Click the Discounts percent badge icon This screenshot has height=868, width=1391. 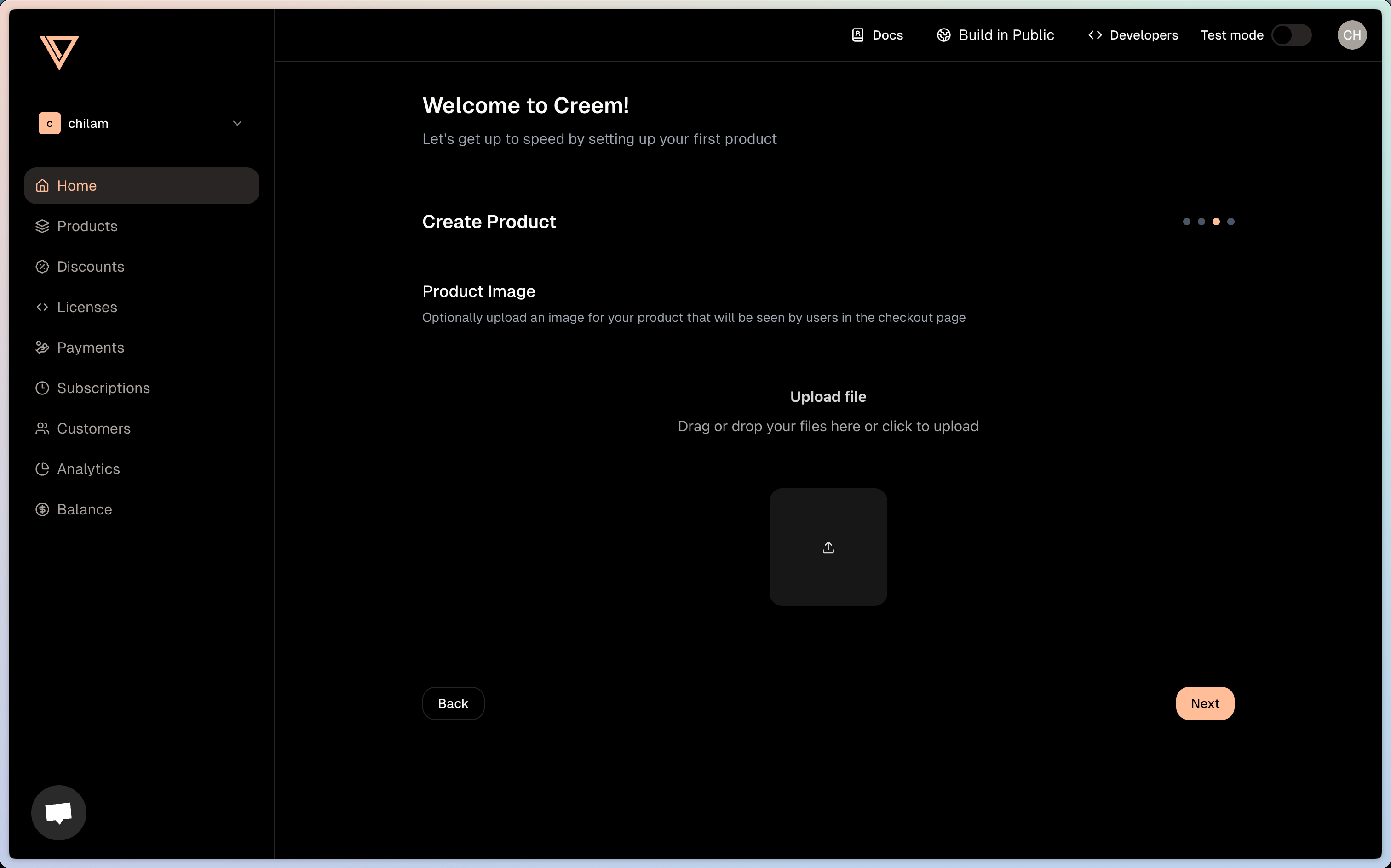pos(42,266)
